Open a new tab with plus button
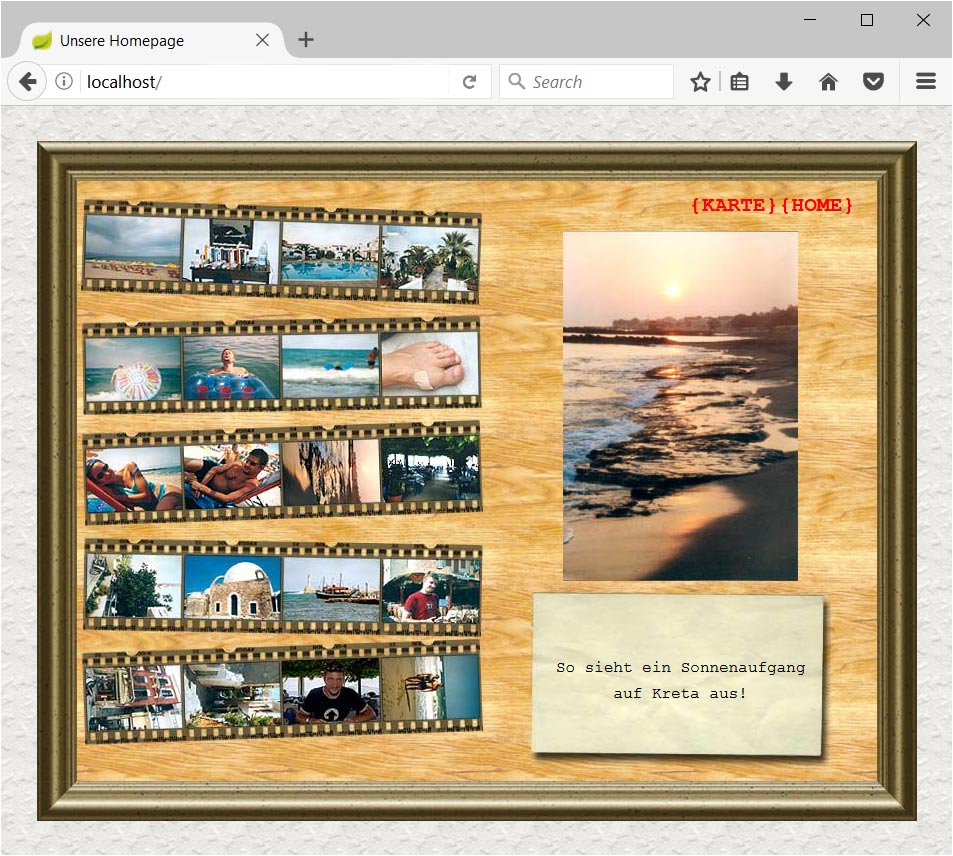The height and width of the screenshot is (856, 953). (x=306, y=40)
